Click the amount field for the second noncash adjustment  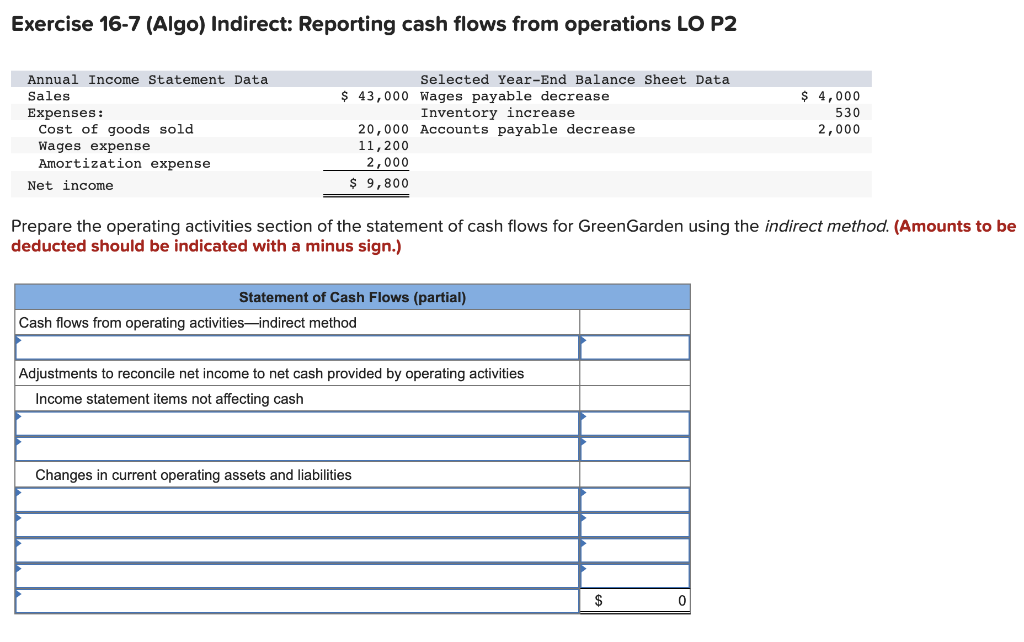(633, 449)
